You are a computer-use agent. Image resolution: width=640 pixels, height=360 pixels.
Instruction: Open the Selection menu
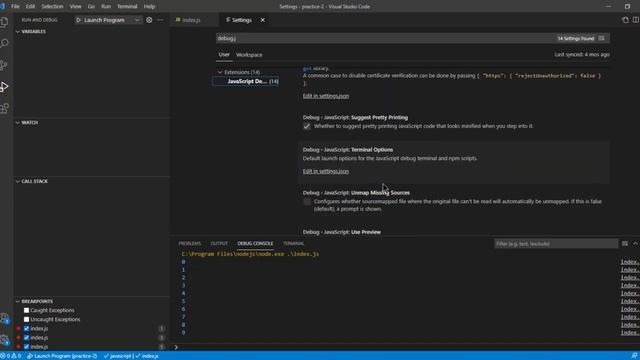(52, 7)
